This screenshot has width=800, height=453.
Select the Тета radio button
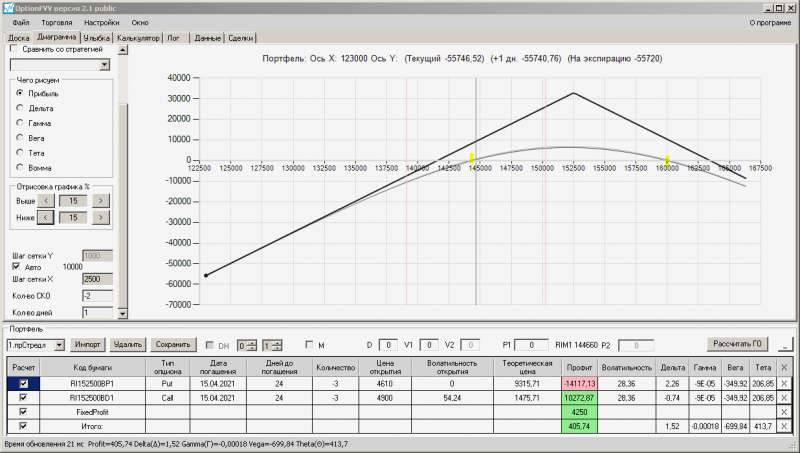[x=19, y=153]
